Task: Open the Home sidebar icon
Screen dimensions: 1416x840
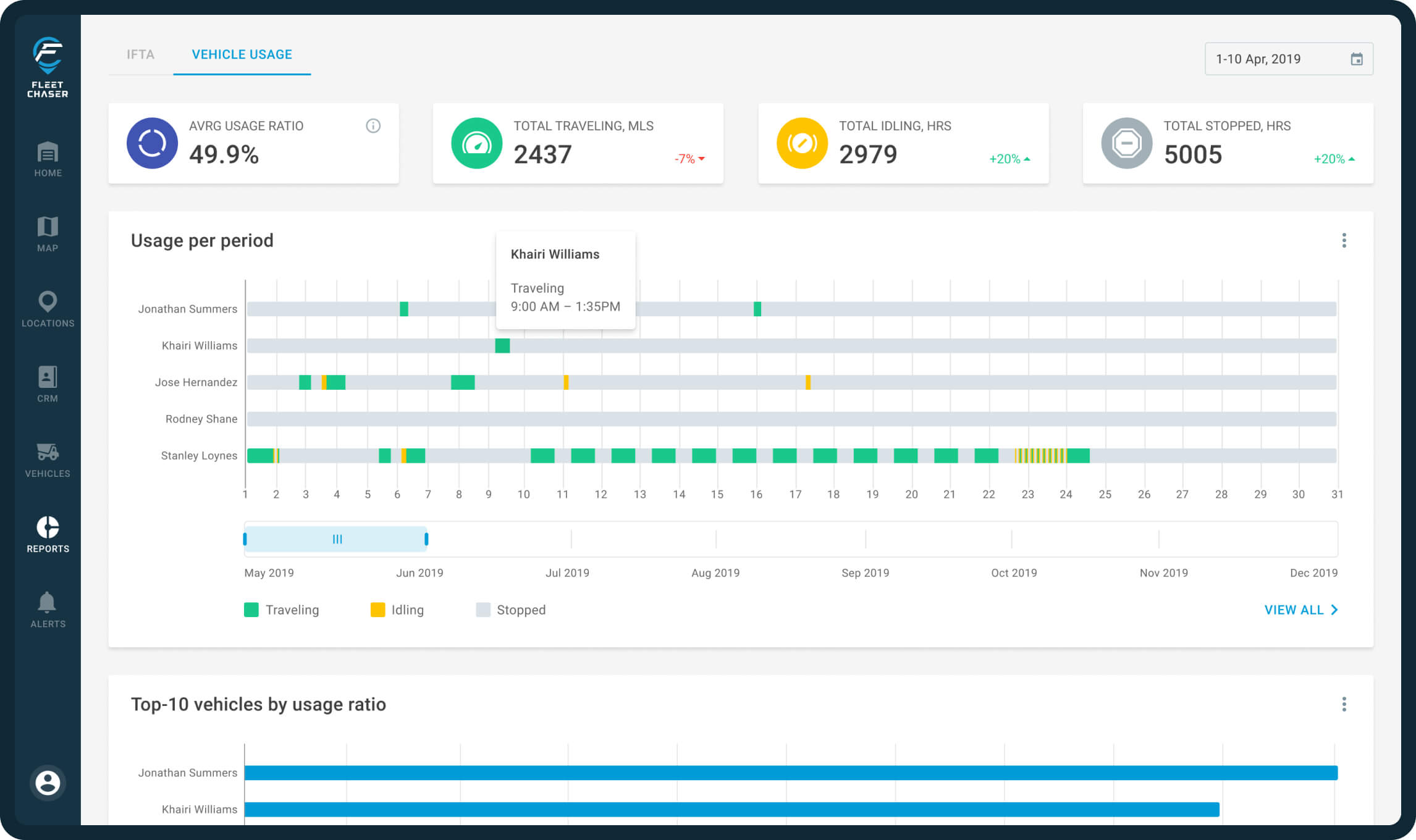Action: 48,159
